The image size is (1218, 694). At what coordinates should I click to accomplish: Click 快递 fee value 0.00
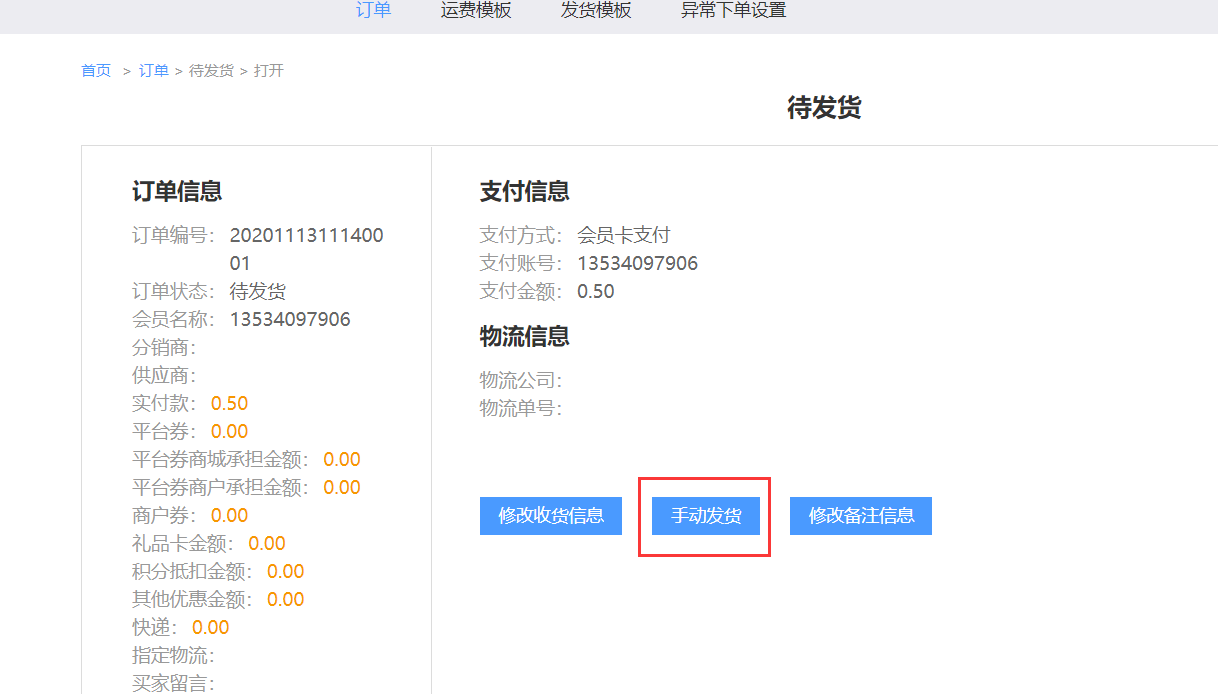coord(211,628)
